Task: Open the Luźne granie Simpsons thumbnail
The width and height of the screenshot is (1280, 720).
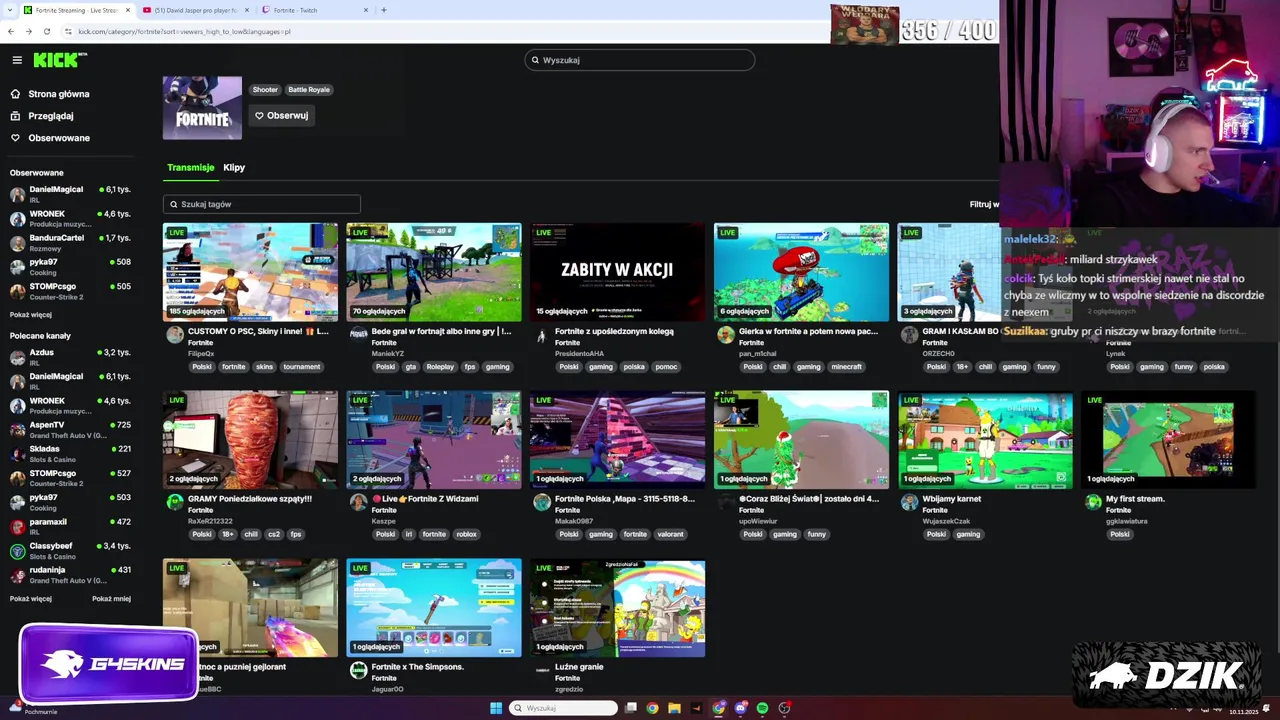Action: (x=617, y=607)
